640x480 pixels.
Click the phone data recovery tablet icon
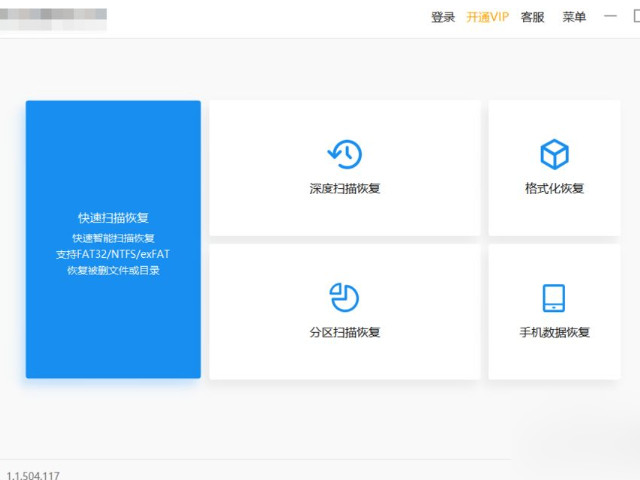[x=554, y=298]
